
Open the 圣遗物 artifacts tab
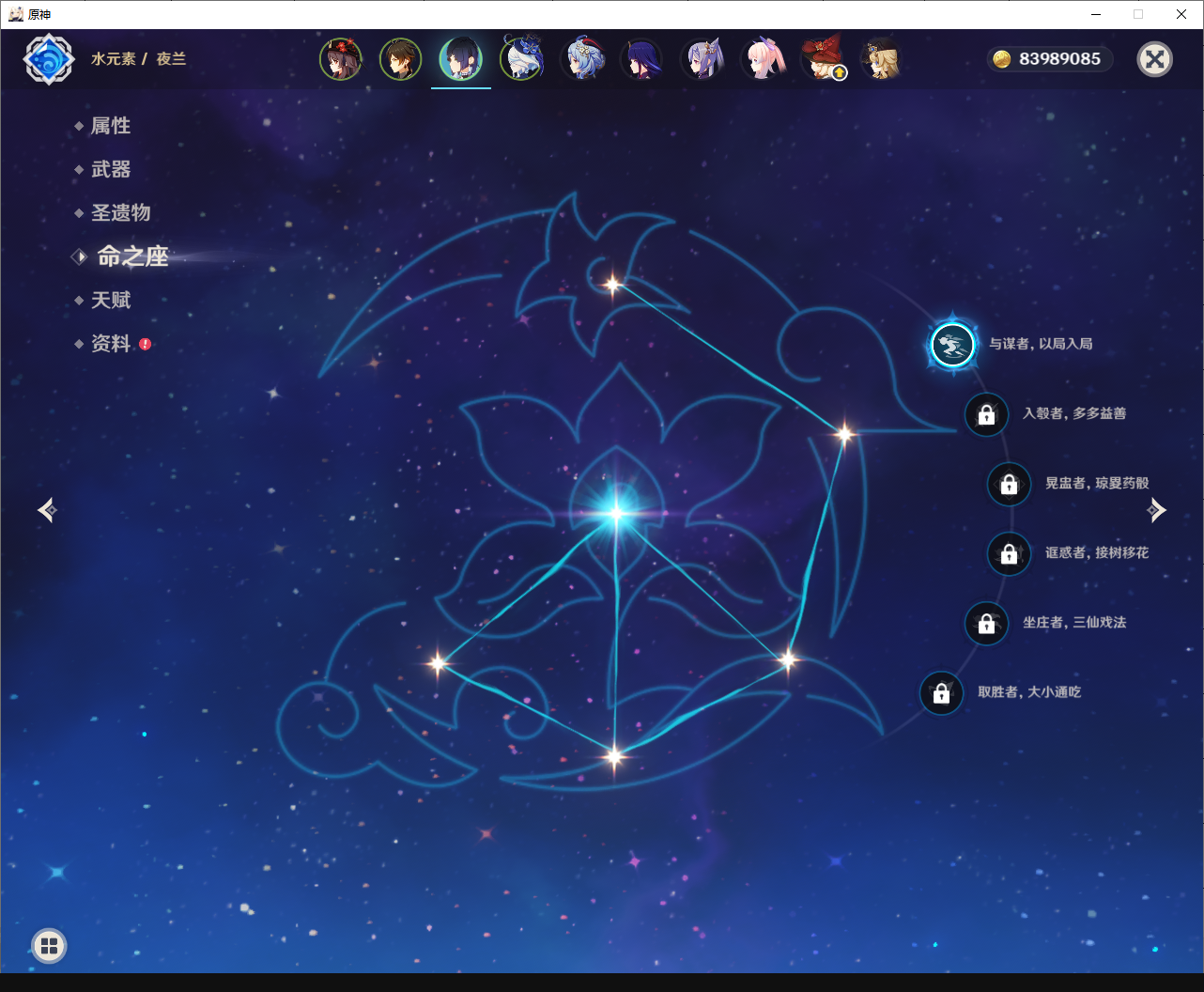click(120, 212)
